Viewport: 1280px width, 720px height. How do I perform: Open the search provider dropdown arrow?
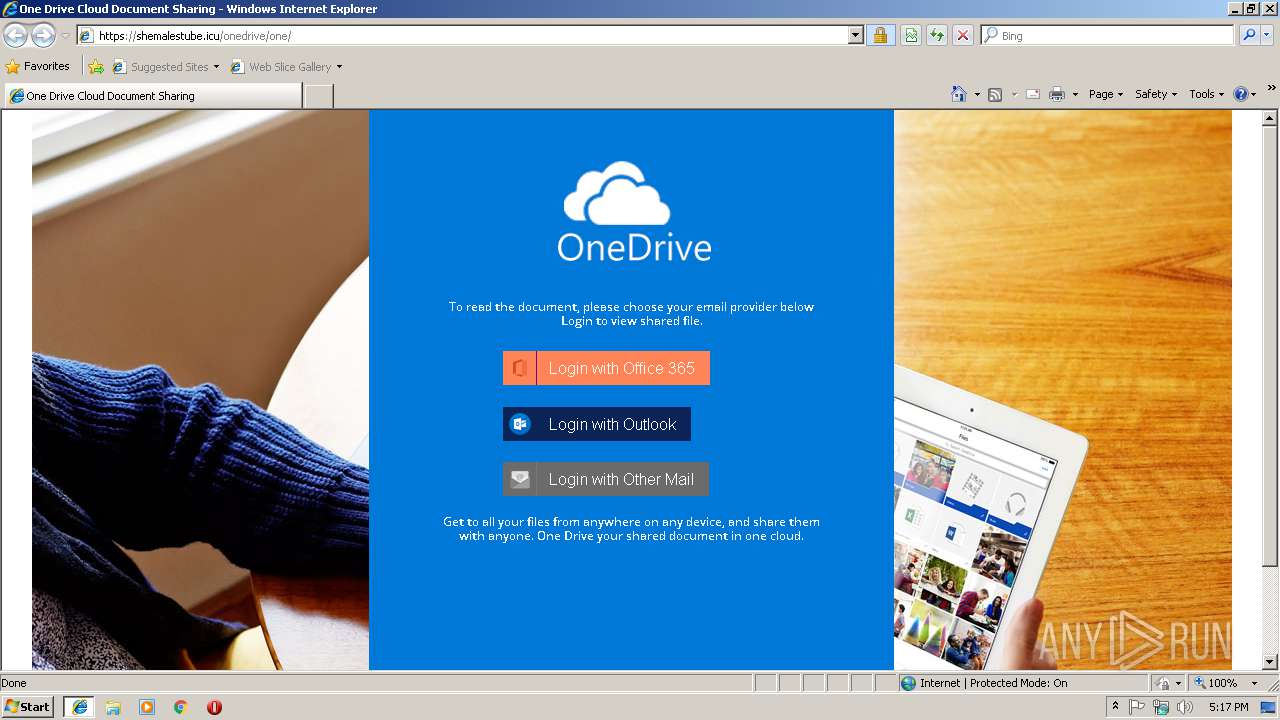(1267, 35)
